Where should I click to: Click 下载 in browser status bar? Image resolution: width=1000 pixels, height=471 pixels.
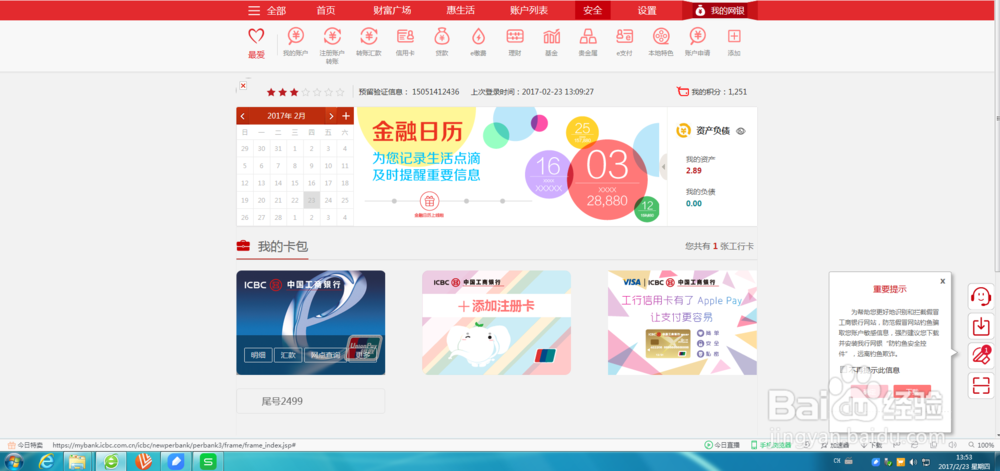pyautogui.click(x=872, y=445)
